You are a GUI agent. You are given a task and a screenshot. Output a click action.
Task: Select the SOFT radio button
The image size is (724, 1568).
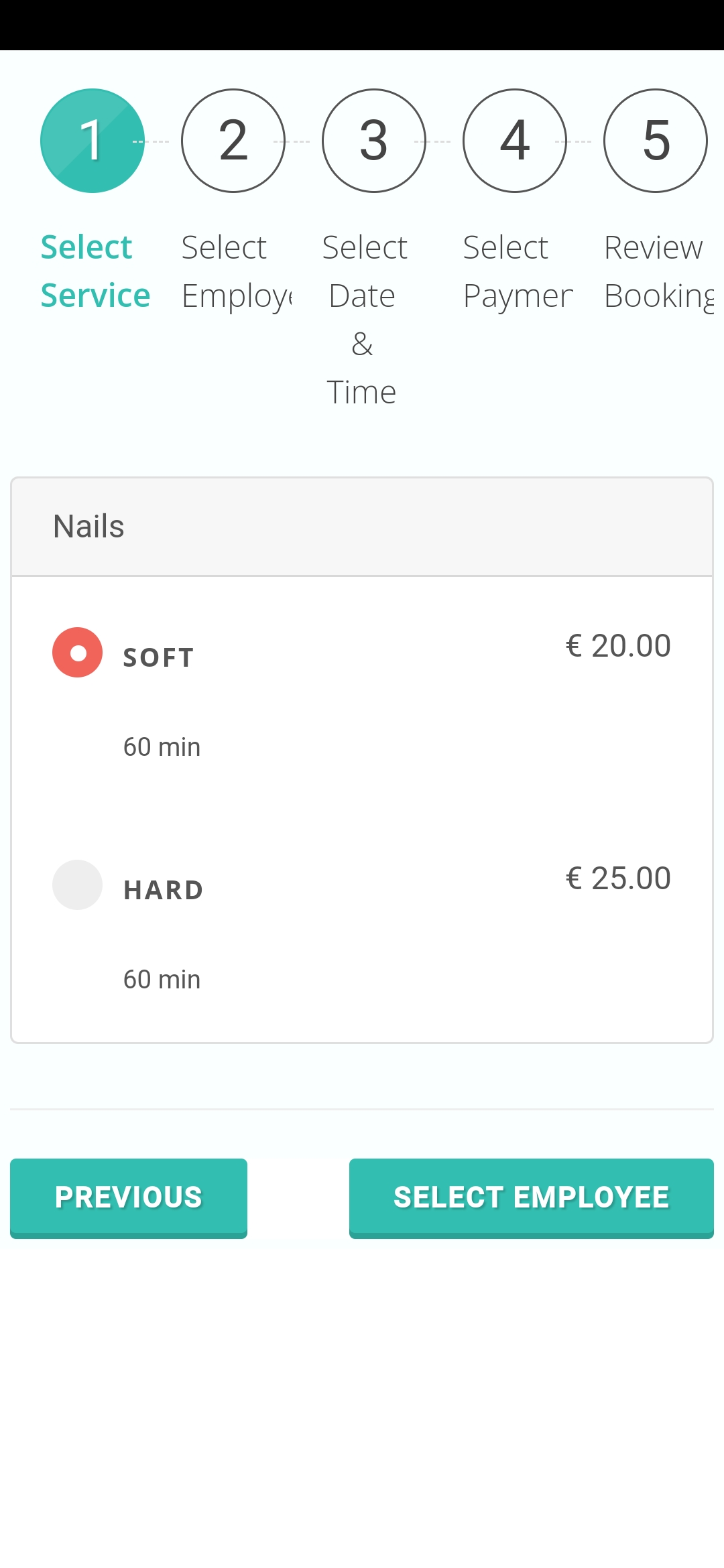78,653
